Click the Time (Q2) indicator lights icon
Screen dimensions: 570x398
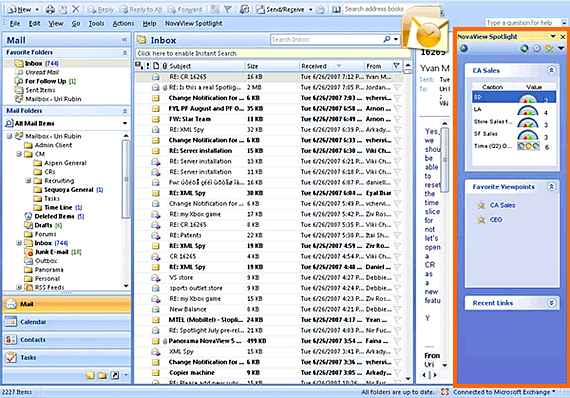(x=529, y=146)
